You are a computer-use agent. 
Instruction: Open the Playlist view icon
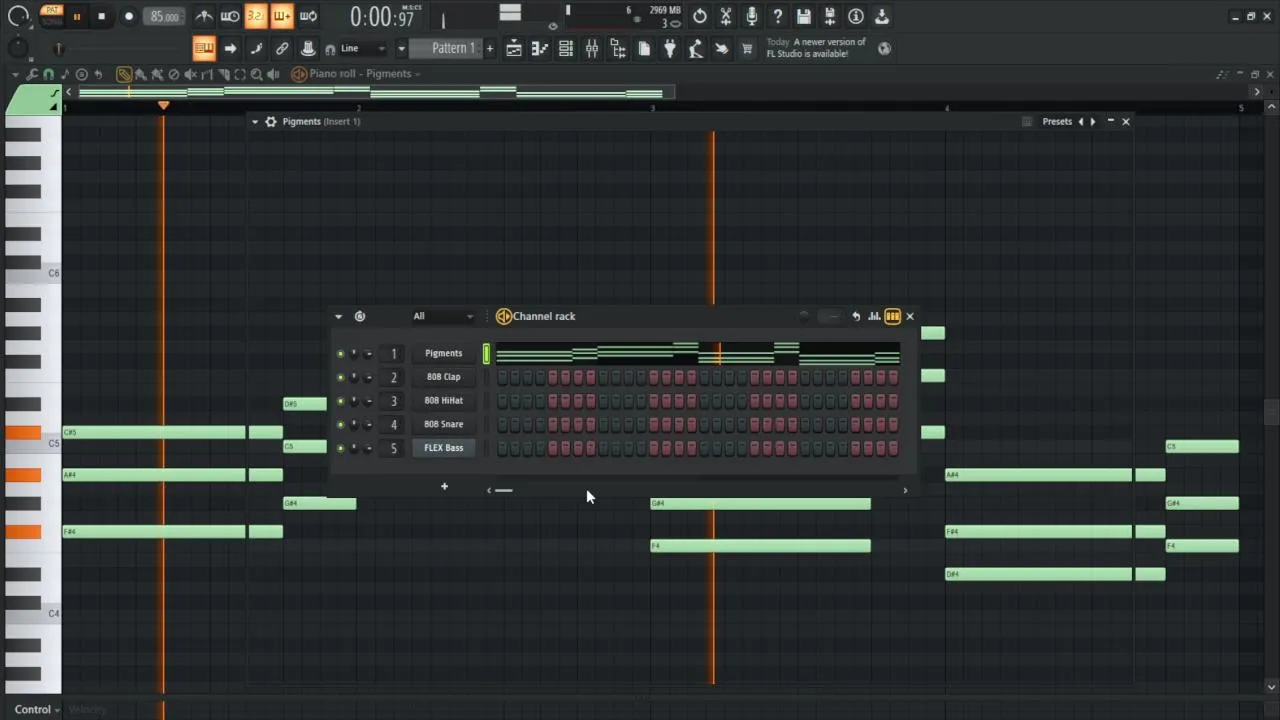point(514,48)
